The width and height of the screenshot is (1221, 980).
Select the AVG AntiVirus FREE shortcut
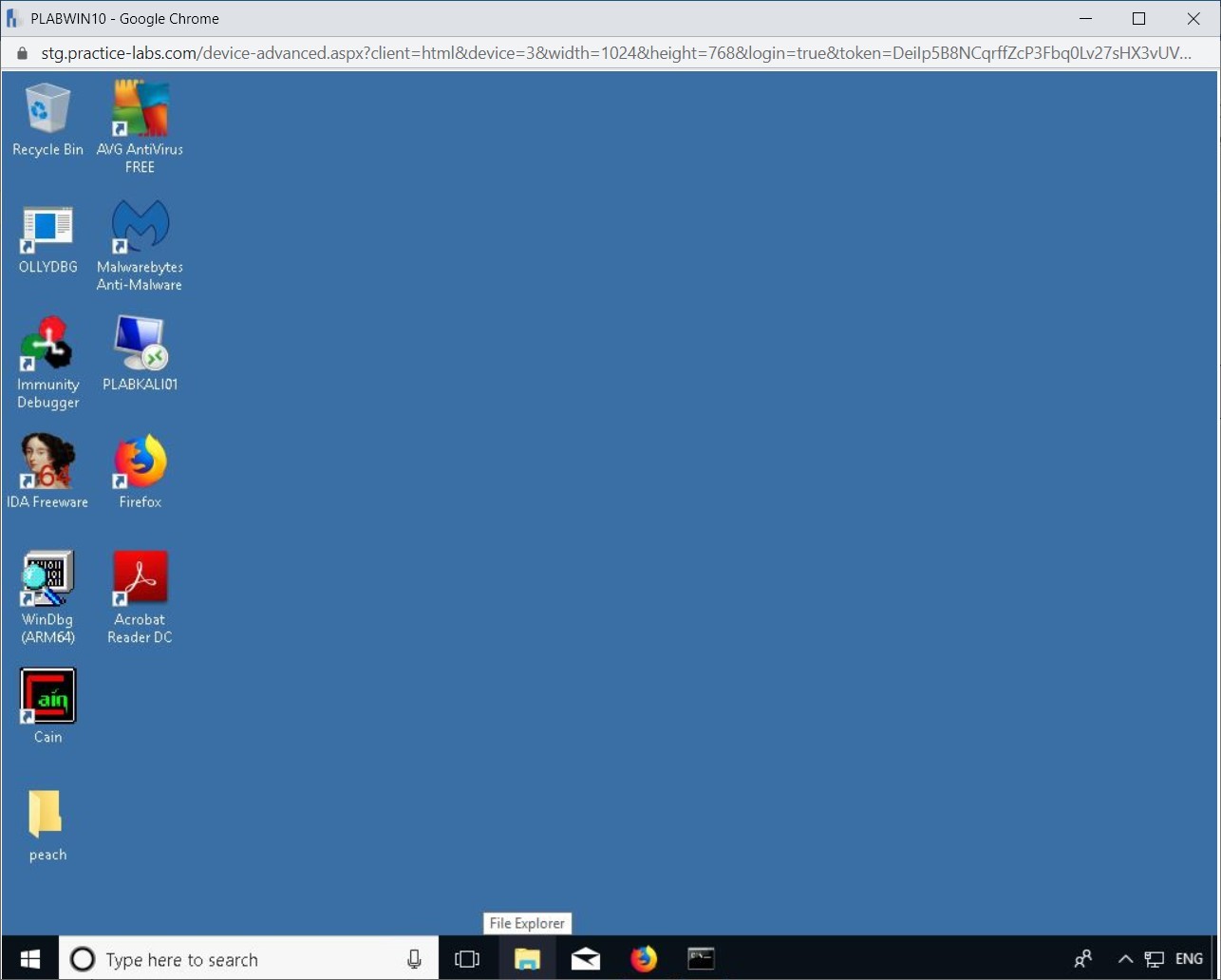coord(140,109)
